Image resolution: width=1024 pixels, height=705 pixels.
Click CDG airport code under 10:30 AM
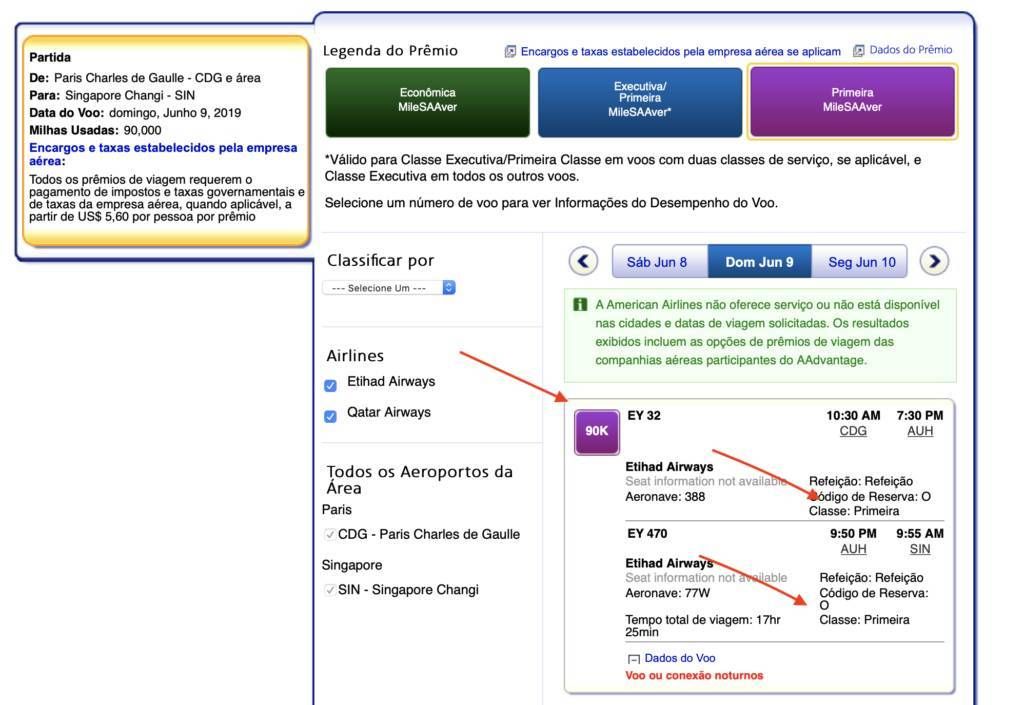tap(853, 431)
